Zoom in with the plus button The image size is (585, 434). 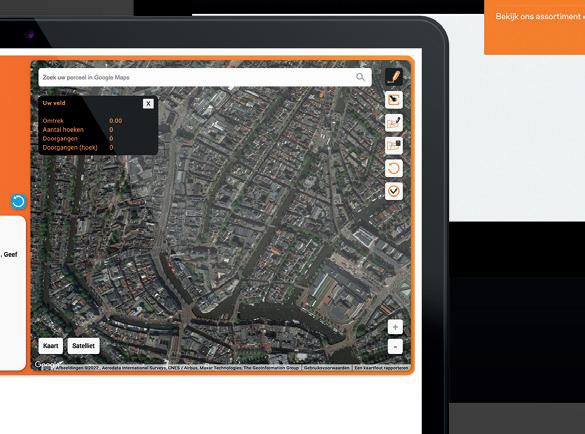[395, 327]
